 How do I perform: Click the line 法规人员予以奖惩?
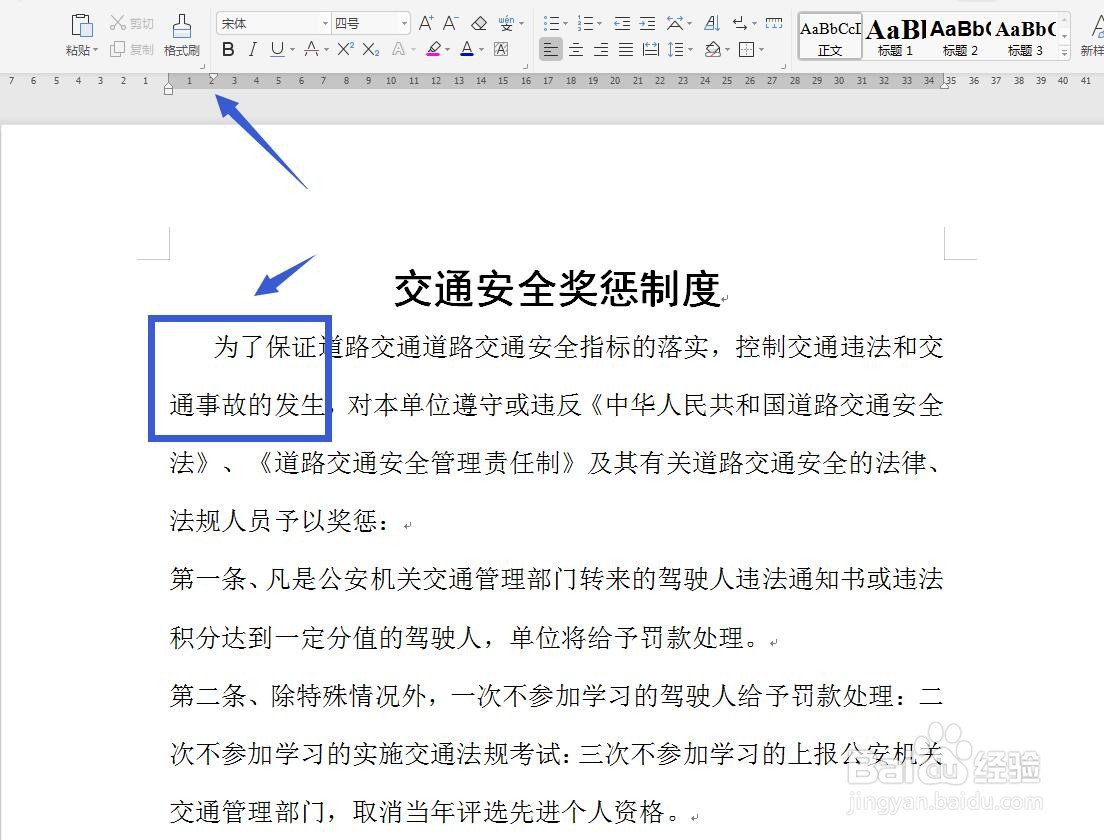pos(279,521)
